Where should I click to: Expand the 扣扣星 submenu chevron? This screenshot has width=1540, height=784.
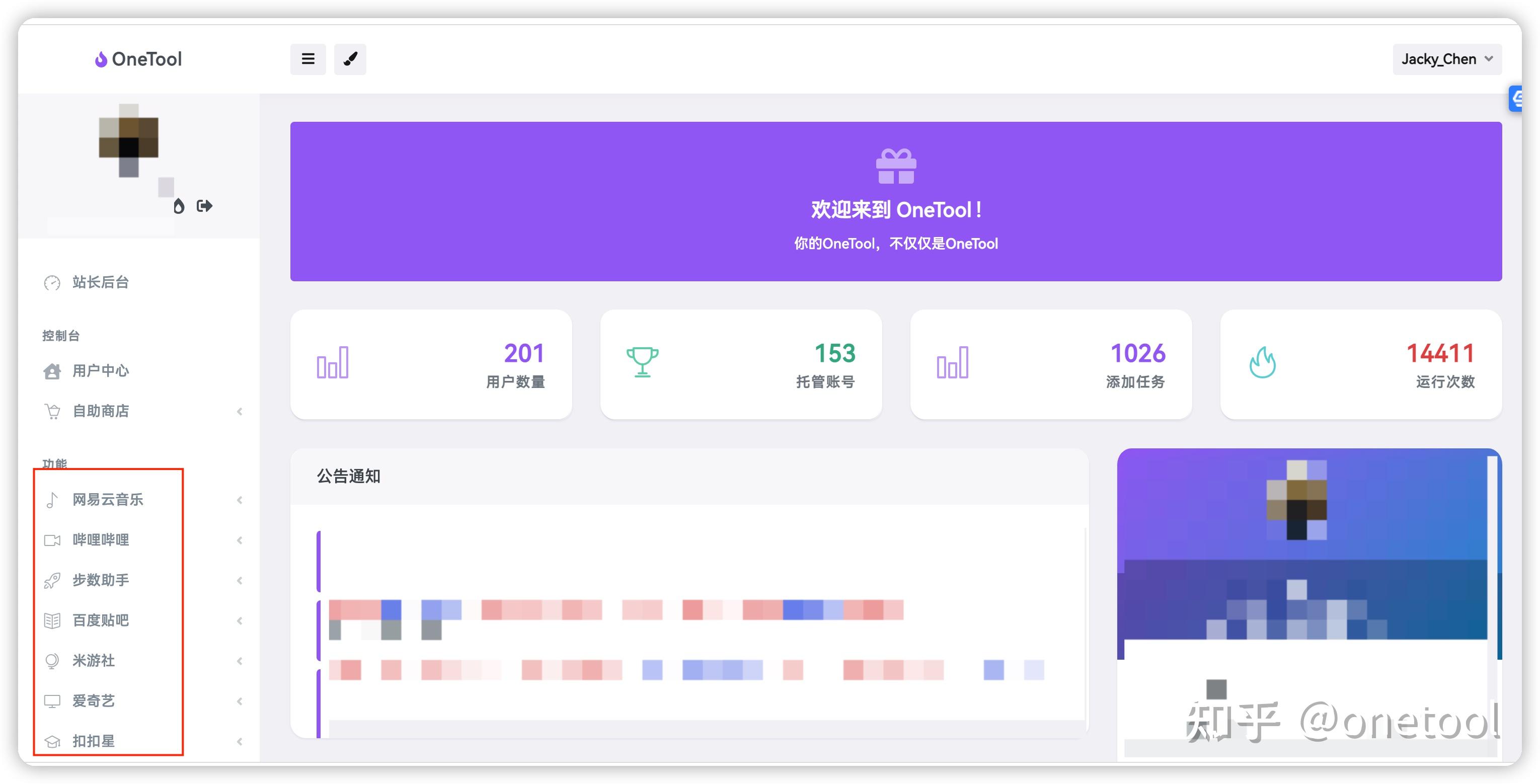click(240, 742)
